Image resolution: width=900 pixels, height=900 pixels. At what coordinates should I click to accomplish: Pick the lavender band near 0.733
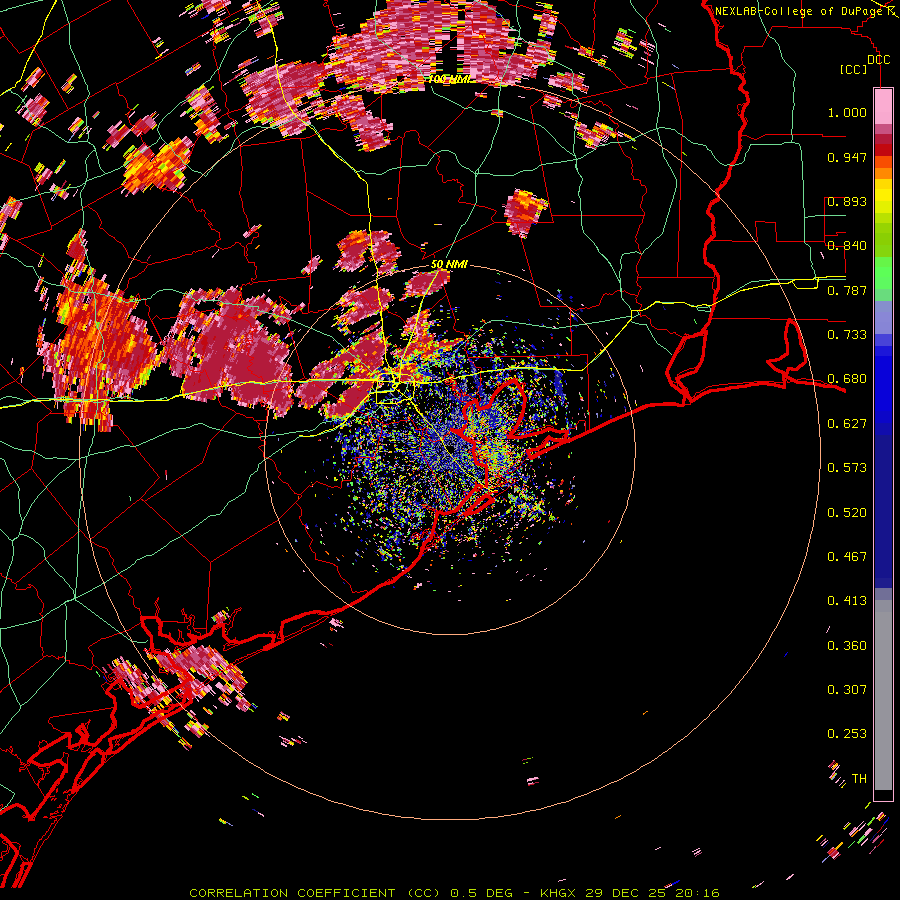click(883, 317)
